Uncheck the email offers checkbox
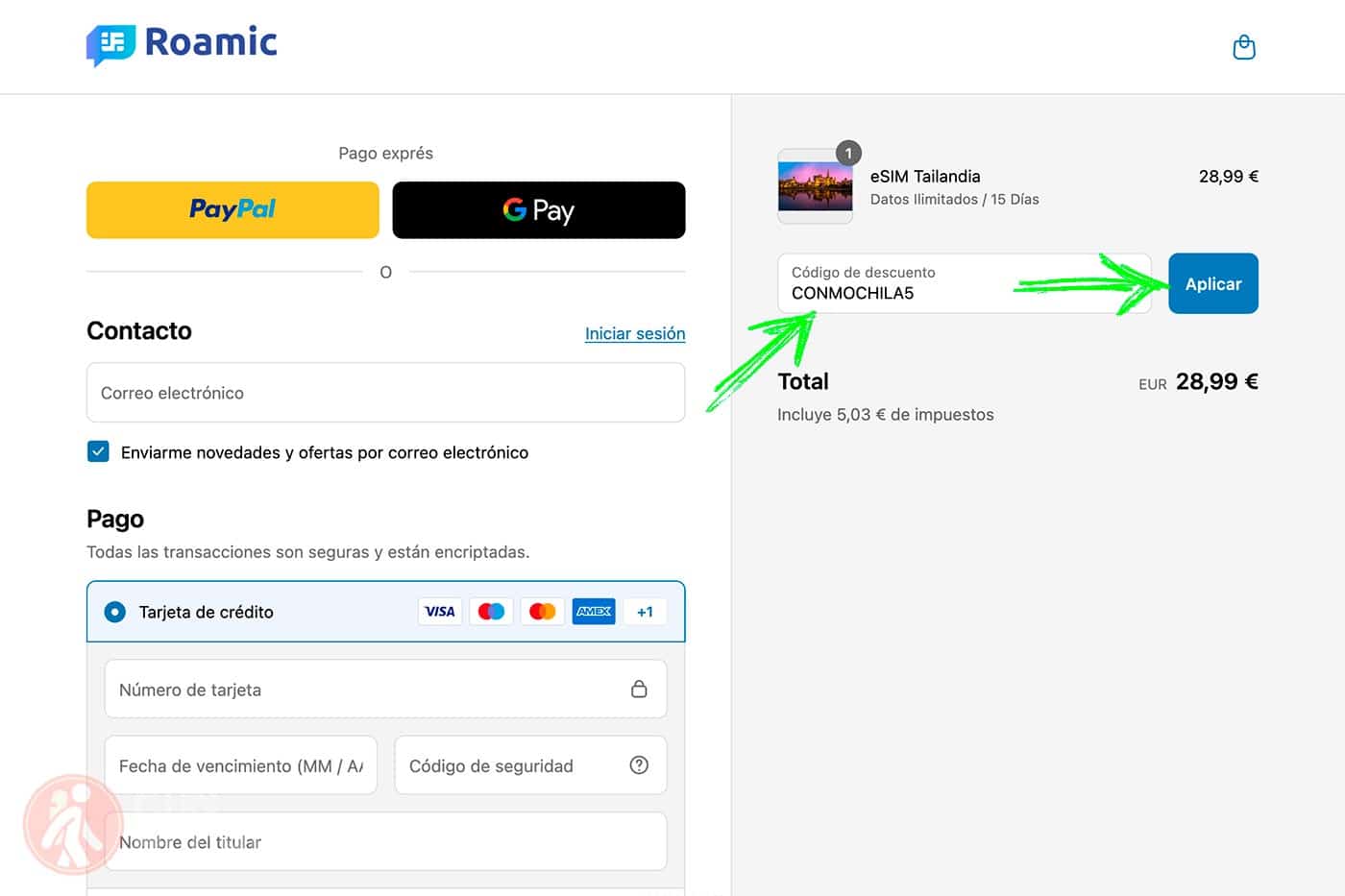The image size is (1345, 896). point(98,451)
